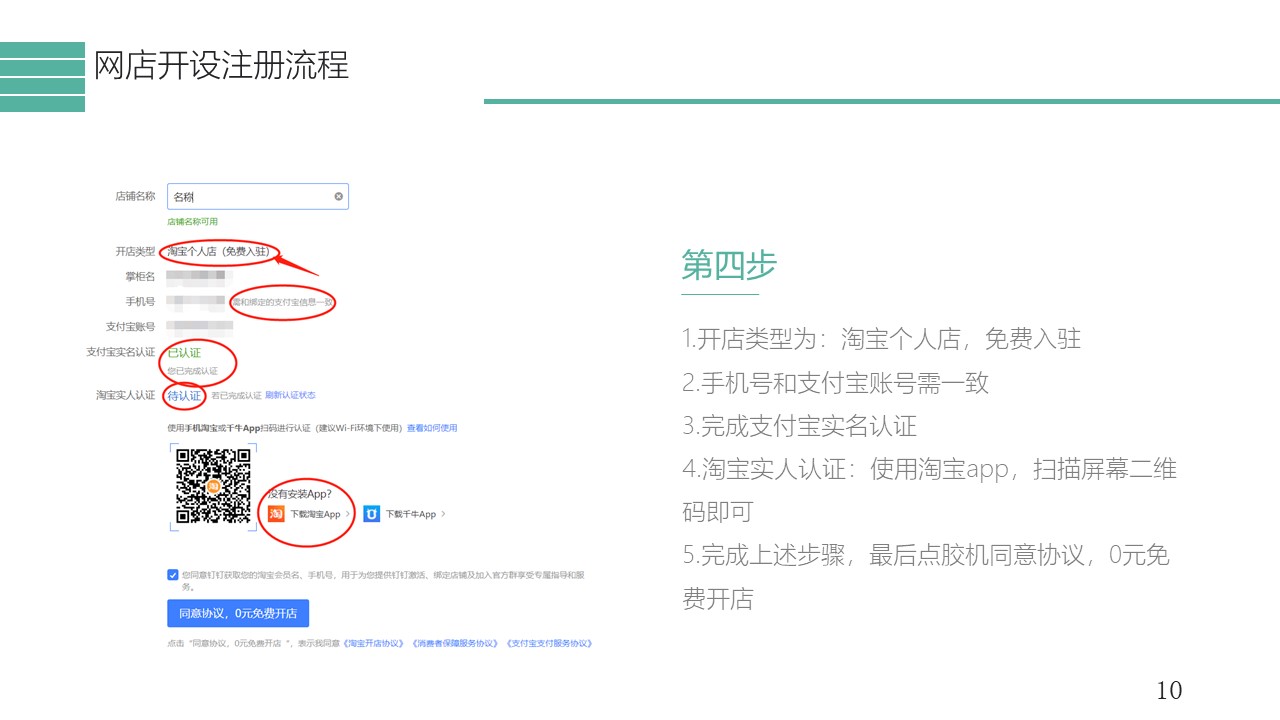Open the 查看如何使用 link
The image size is (1280, 720).
click(x=432, y=428)
